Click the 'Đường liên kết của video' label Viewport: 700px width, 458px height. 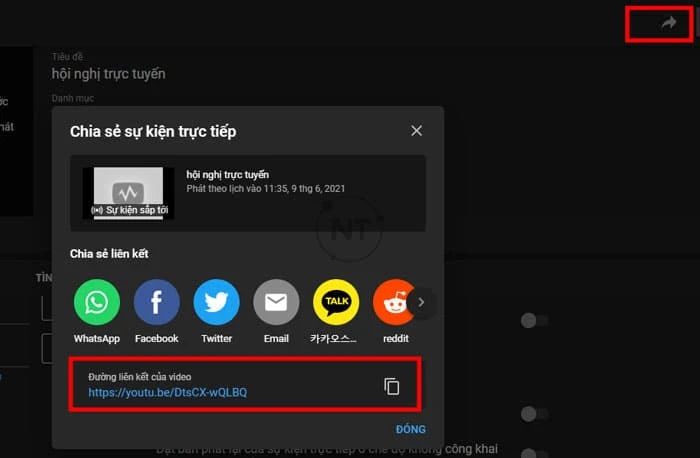140,377
